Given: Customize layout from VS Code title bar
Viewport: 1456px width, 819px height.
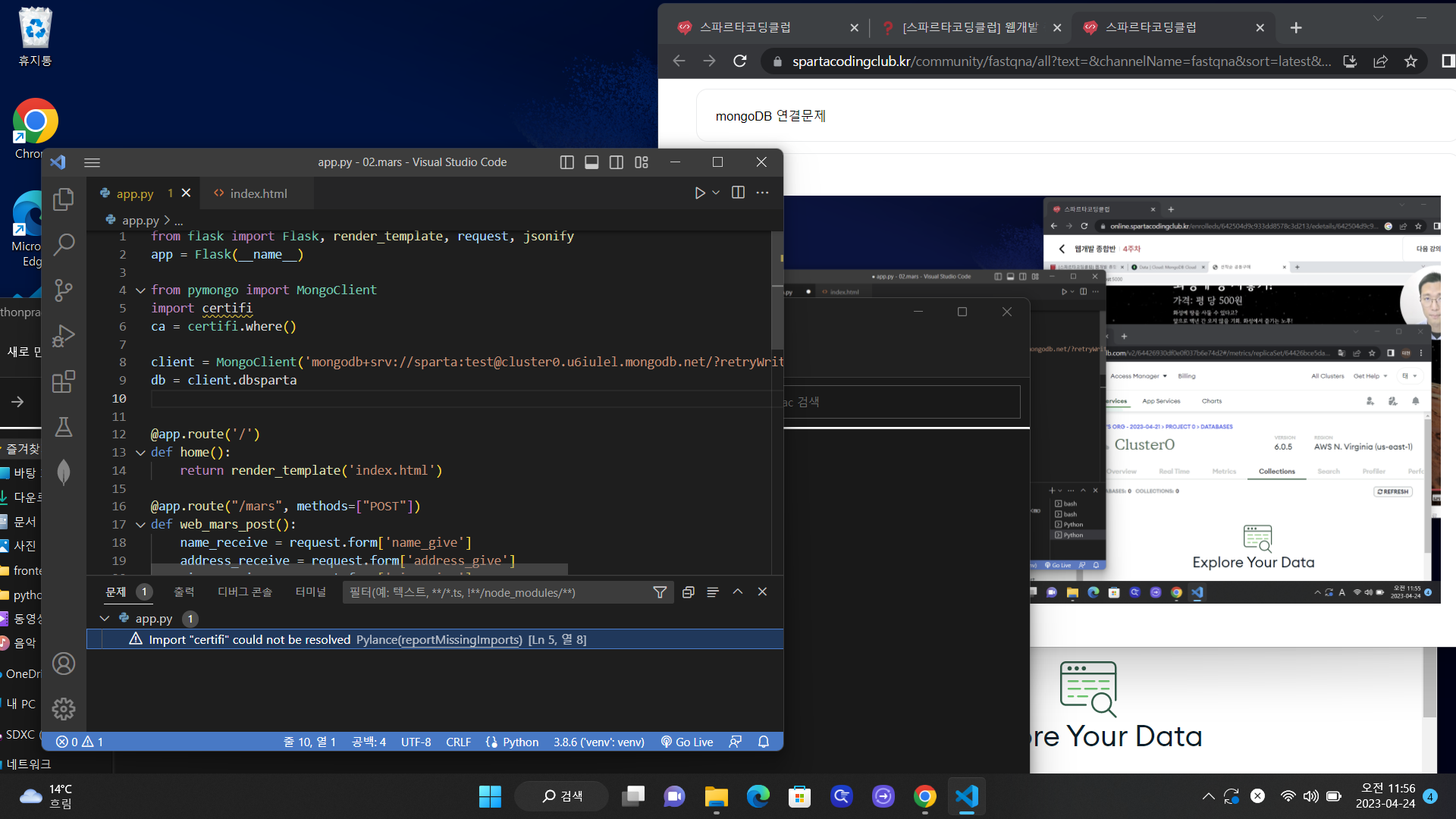Looking at the screenshot, I should 642,162.
